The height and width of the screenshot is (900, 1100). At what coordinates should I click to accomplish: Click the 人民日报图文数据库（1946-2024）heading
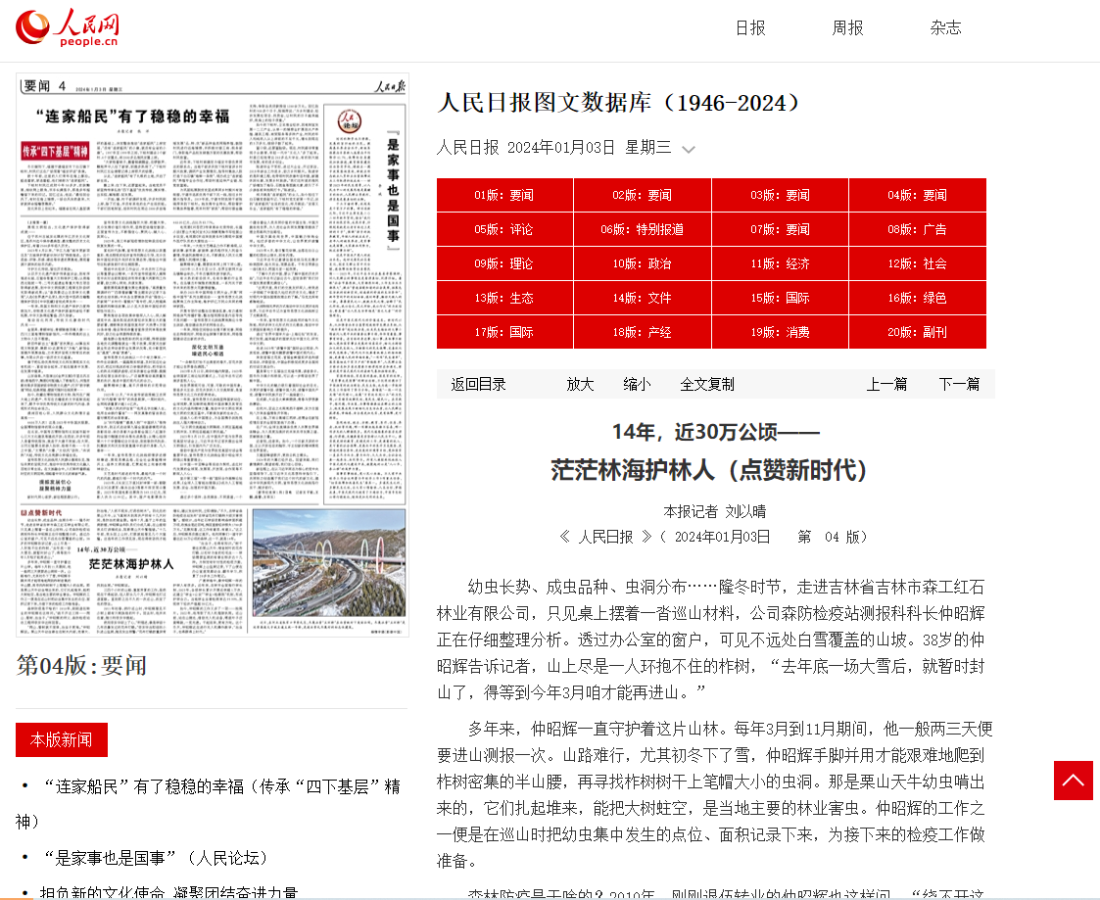click(618, 103)
